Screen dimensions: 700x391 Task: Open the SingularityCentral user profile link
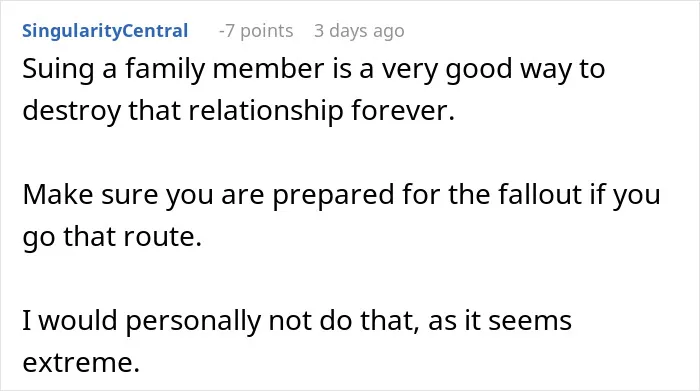[105, 31]
